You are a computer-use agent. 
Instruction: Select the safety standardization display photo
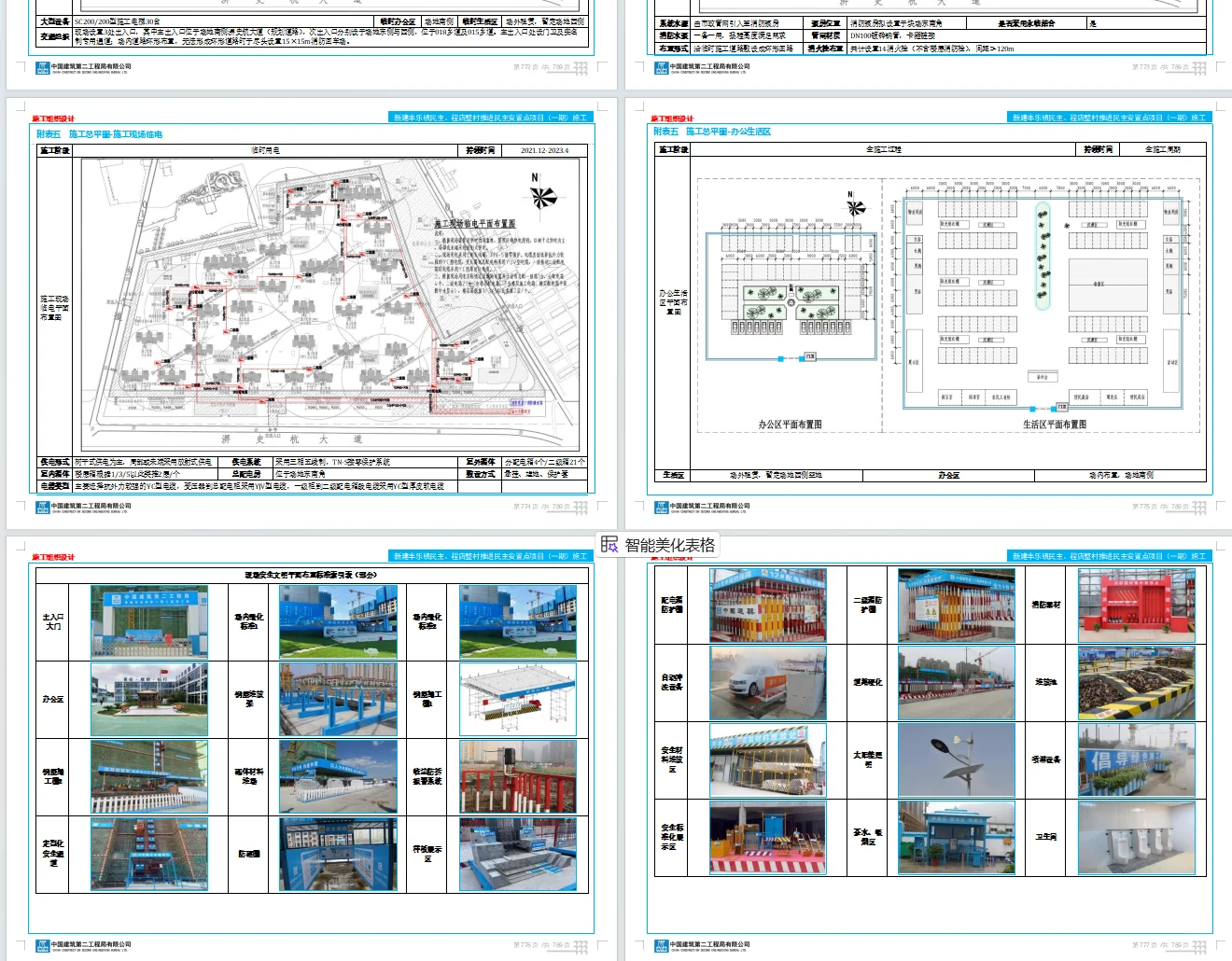[x=768, y=837]
